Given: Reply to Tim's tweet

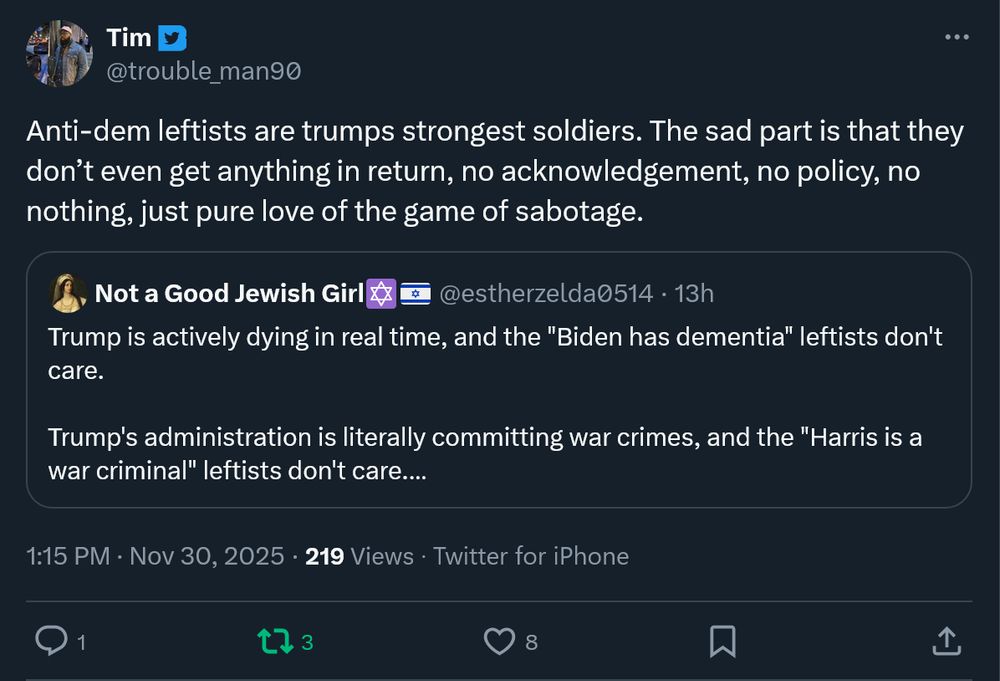Looking at the screenshot, I should pyautogui.click(x=50, y=642).
